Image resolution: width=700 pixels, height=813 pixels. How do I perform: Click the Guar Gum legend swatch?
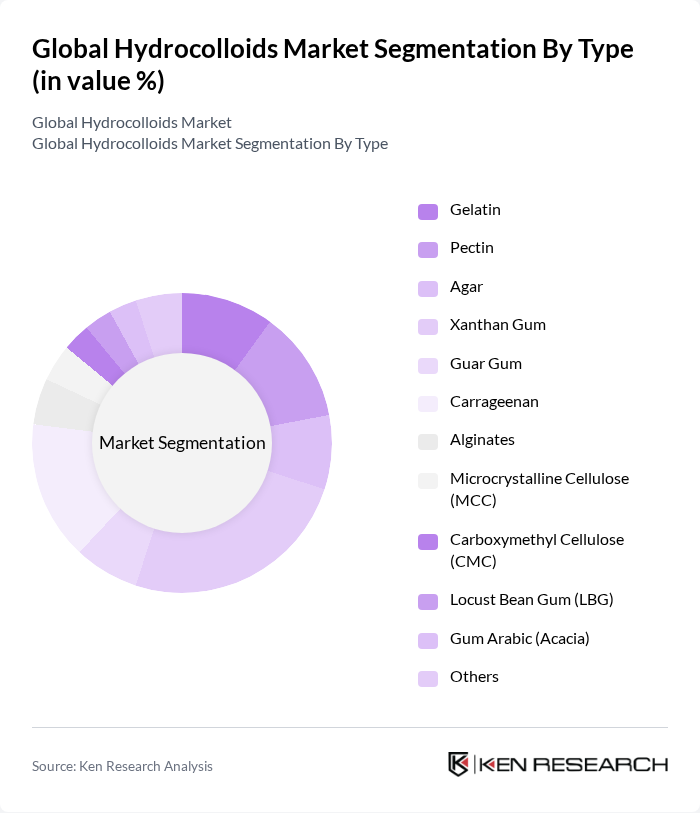point(428,365)
